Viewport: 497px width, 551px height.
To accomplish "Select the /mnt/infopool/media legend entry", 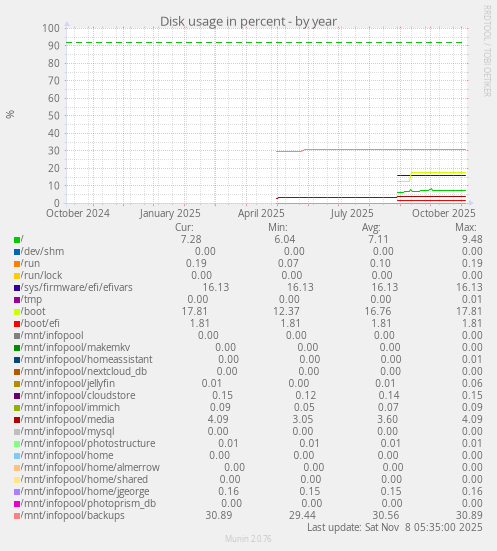I will click(67, 419).
